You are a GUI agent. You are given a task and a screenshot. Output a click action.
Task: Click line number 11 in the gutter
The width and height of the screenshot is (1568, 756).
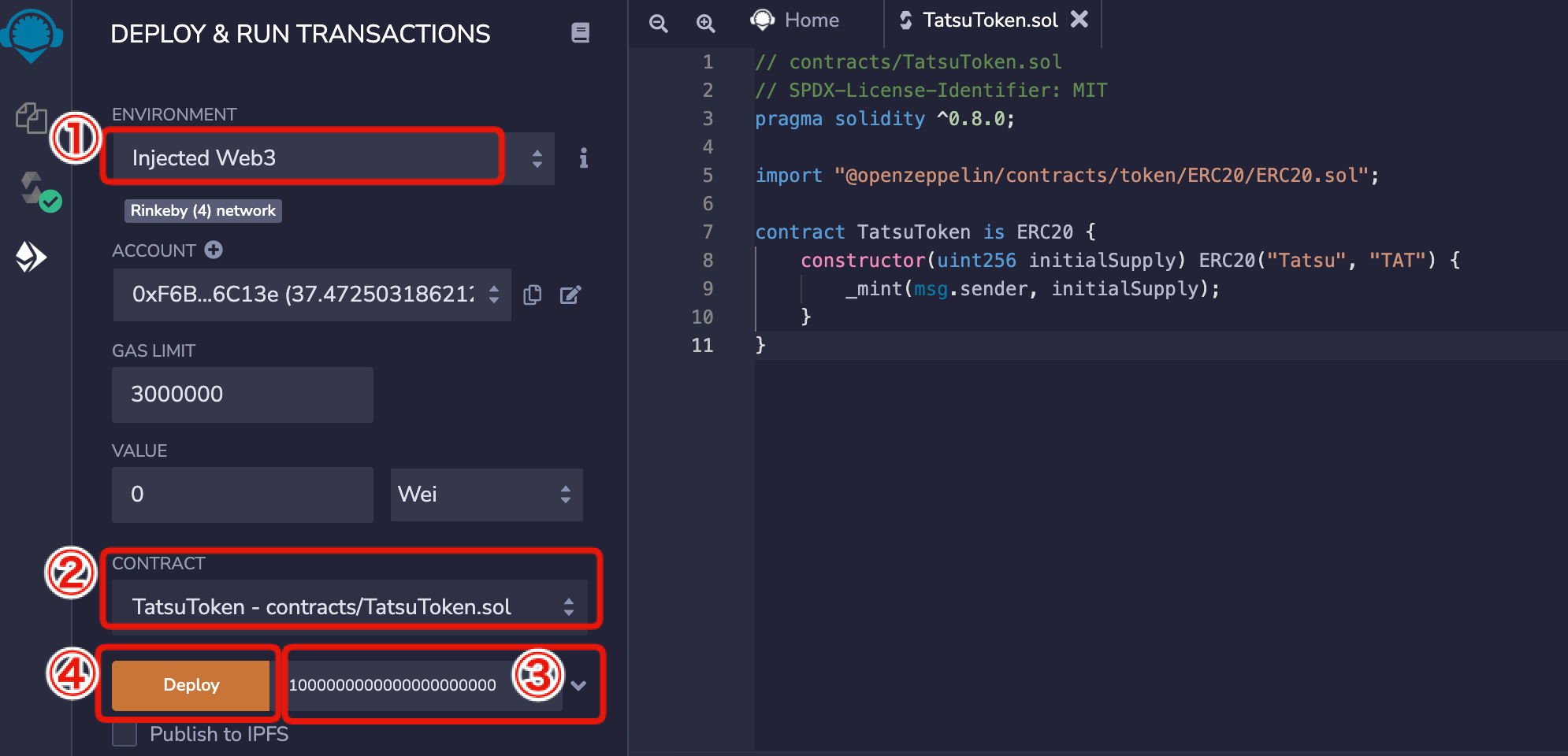tap(702, 346)
